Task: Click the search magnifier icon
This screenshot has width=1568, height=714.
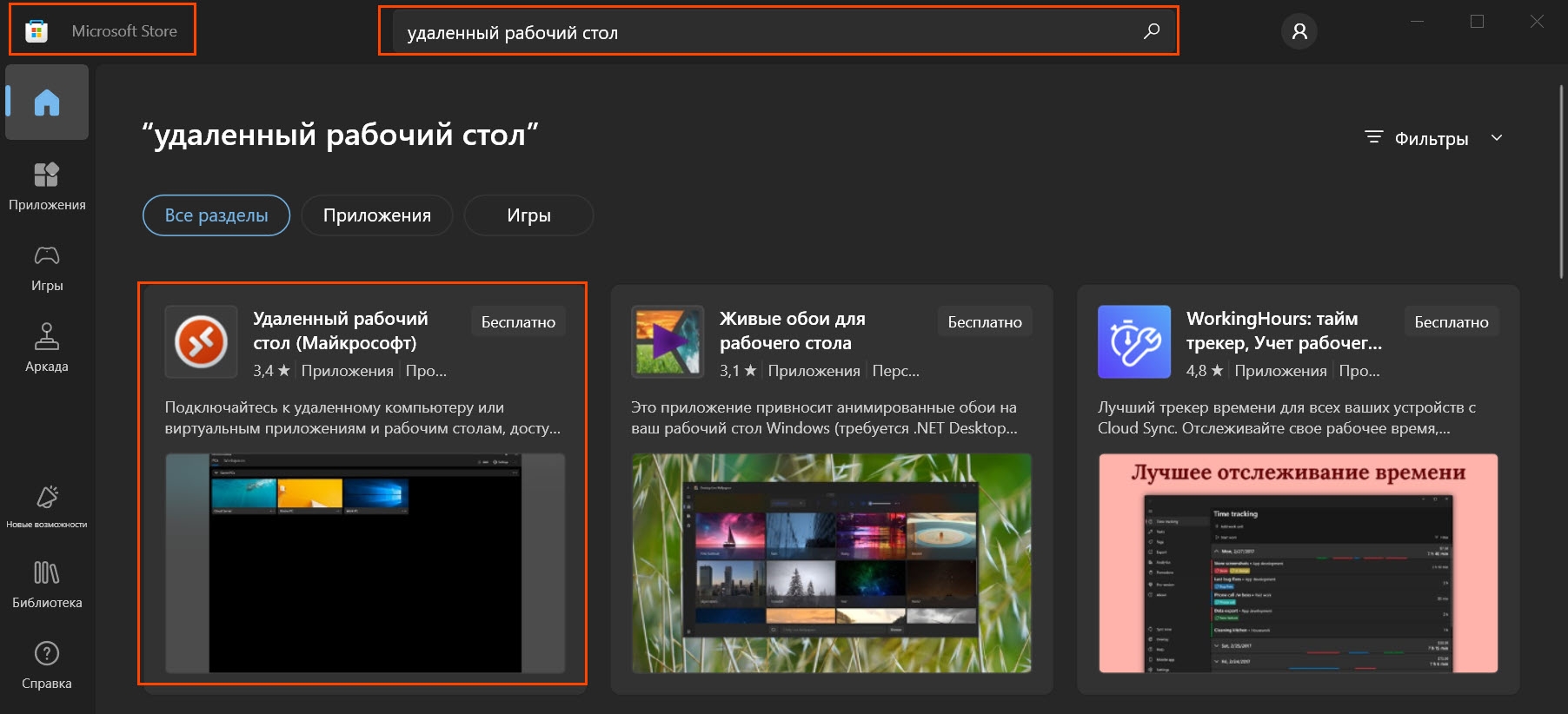Action: [1152, 32]
